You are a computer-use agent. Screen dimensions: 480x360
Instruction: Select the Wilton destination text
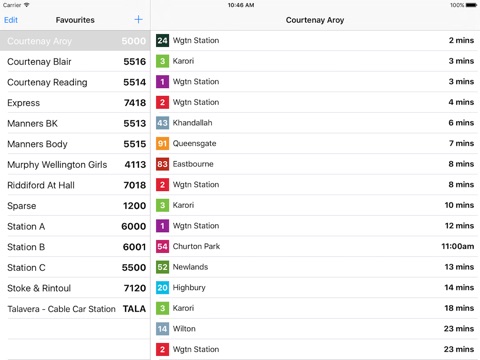coord(184,329)
